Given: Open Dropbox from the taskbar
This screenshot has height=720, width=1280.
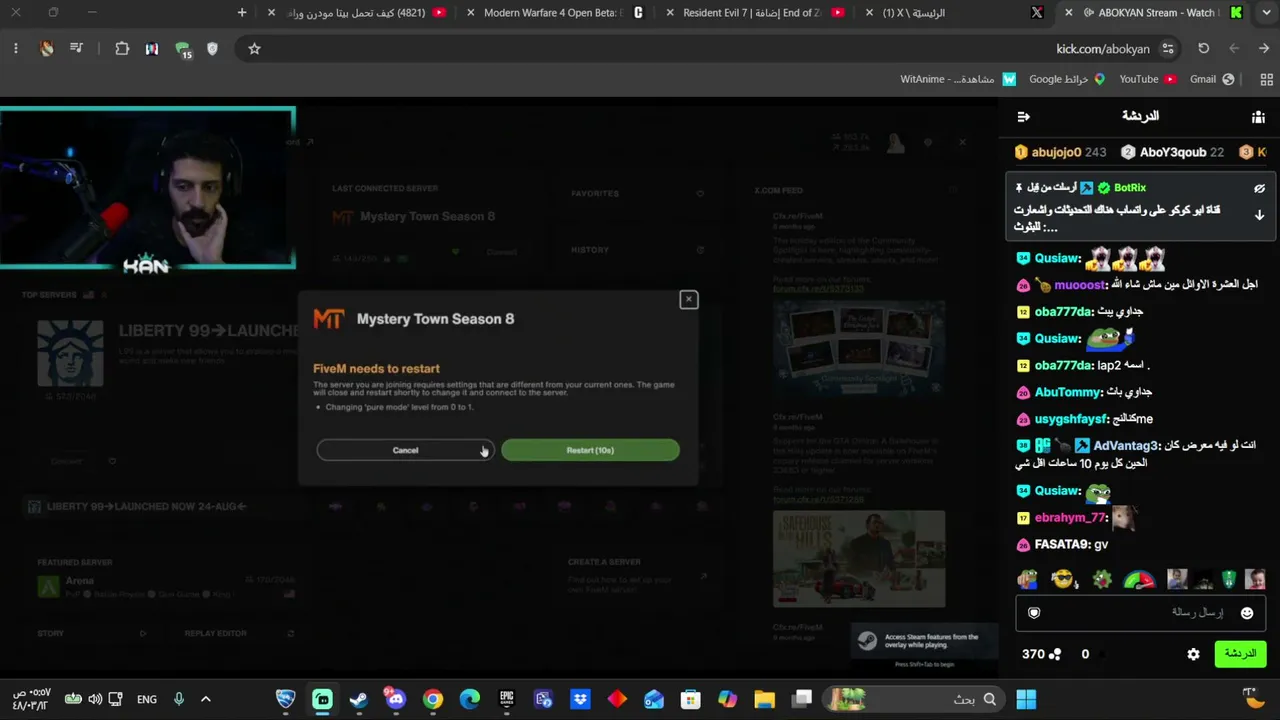Looking at the screenshot, I should tap(580, 699).
